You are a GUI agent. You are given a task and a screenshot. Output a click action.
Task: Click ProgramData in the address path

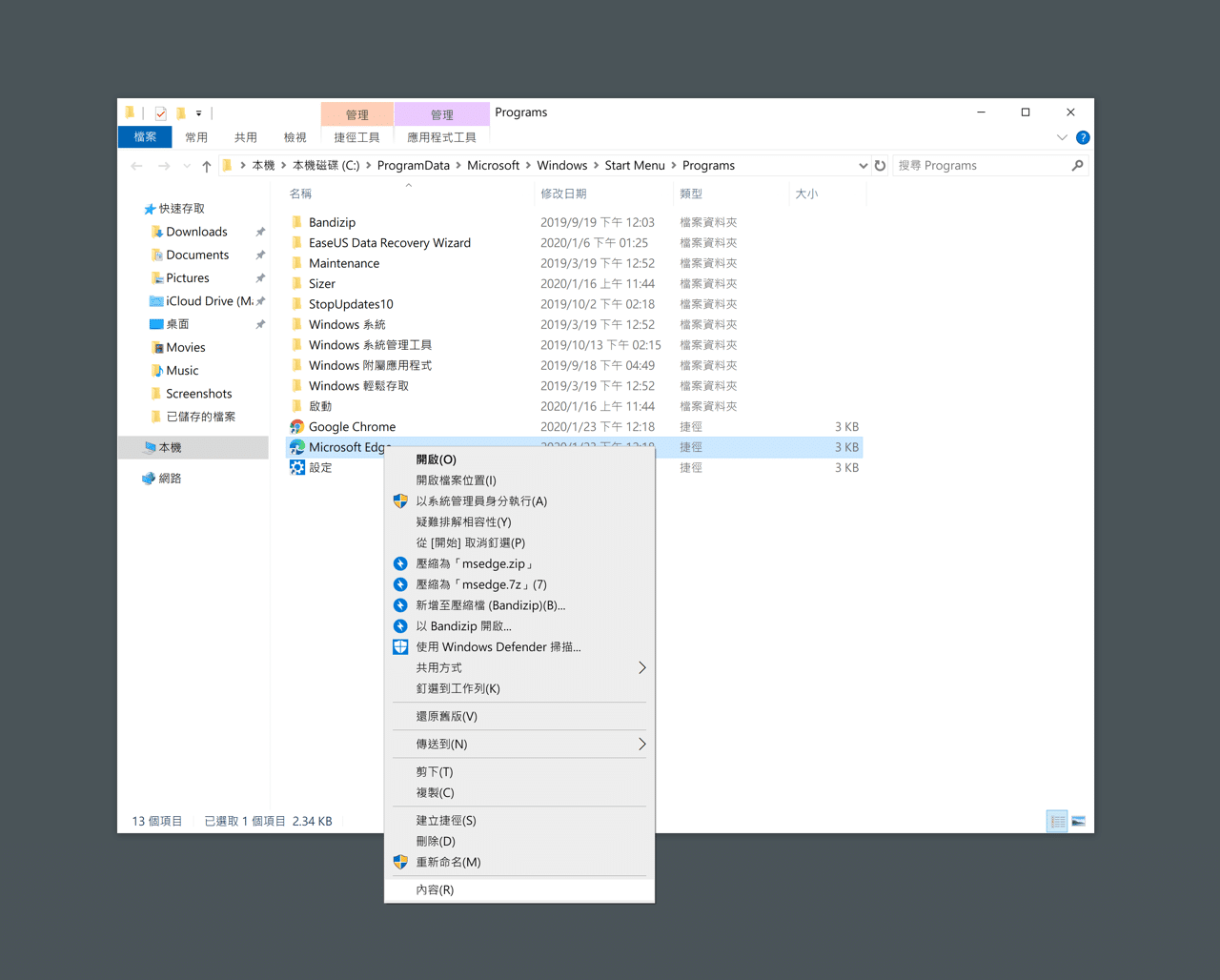click(414, 166)
